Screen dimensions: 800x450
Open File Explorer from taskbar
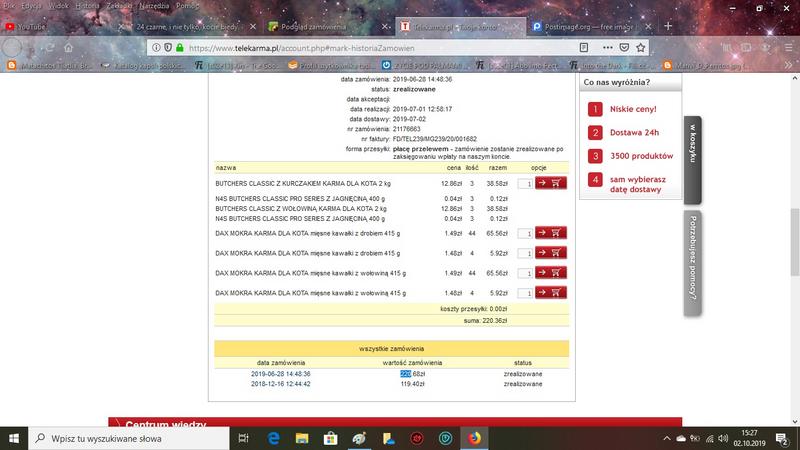coord(302,438)
